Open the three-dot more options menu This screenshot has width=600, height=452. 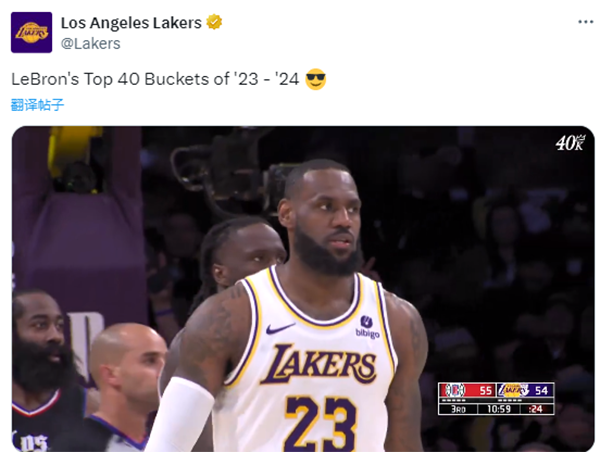coord(585,22)
